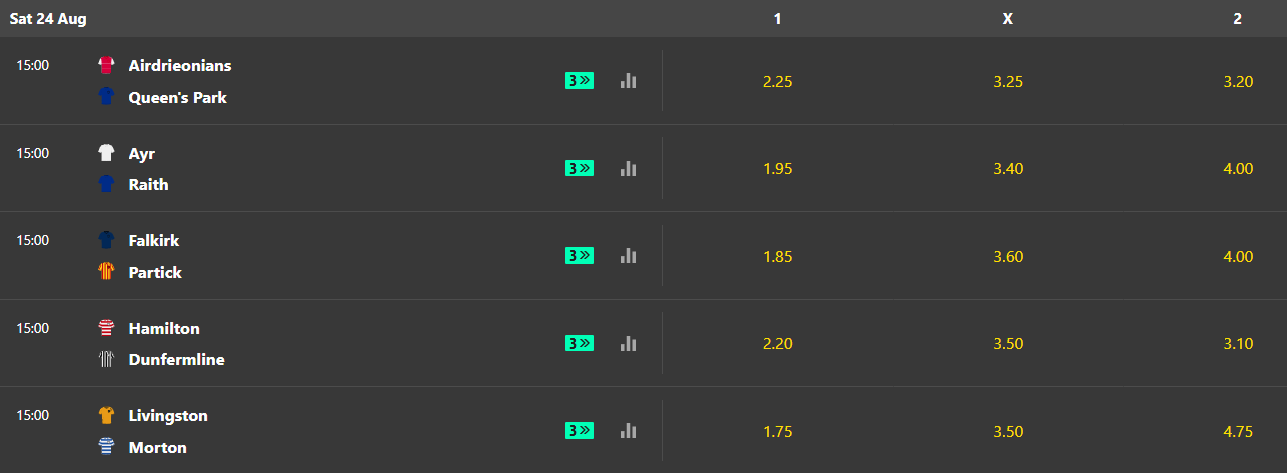Open stats chart for Ayr vs Raith

628,169
